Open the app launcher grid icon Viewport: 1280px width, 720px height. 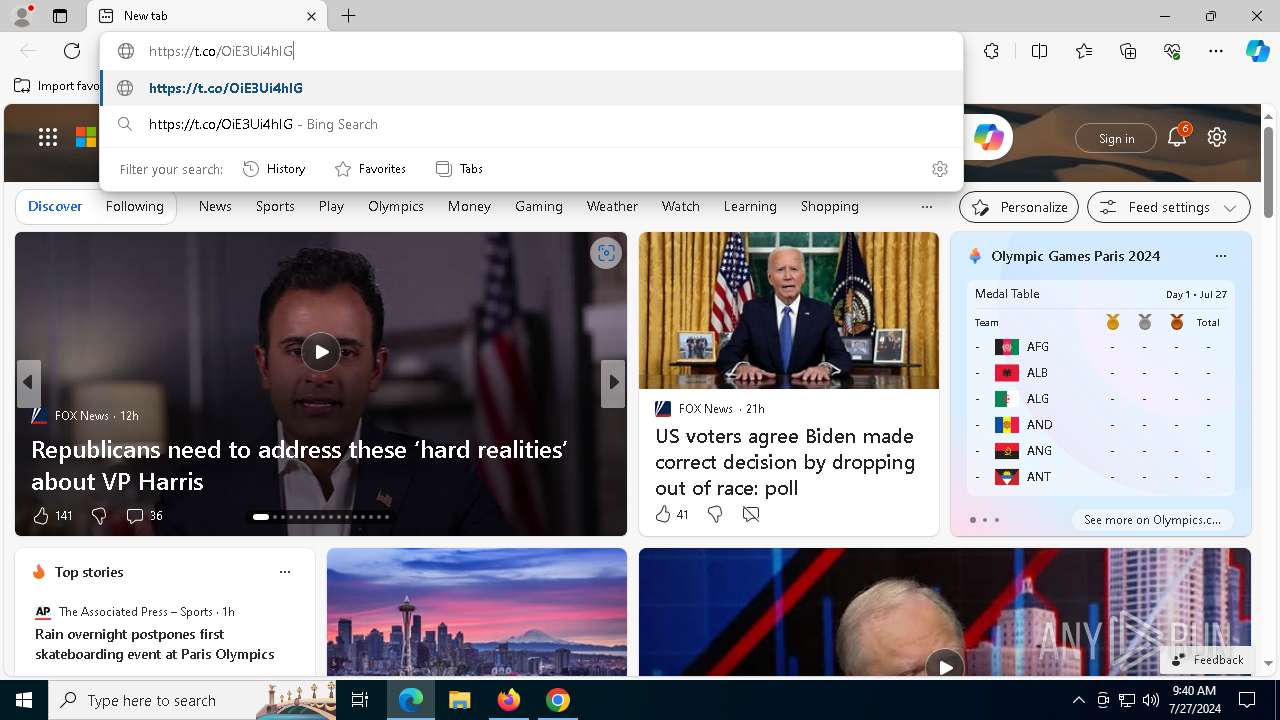tap(48, 138)
